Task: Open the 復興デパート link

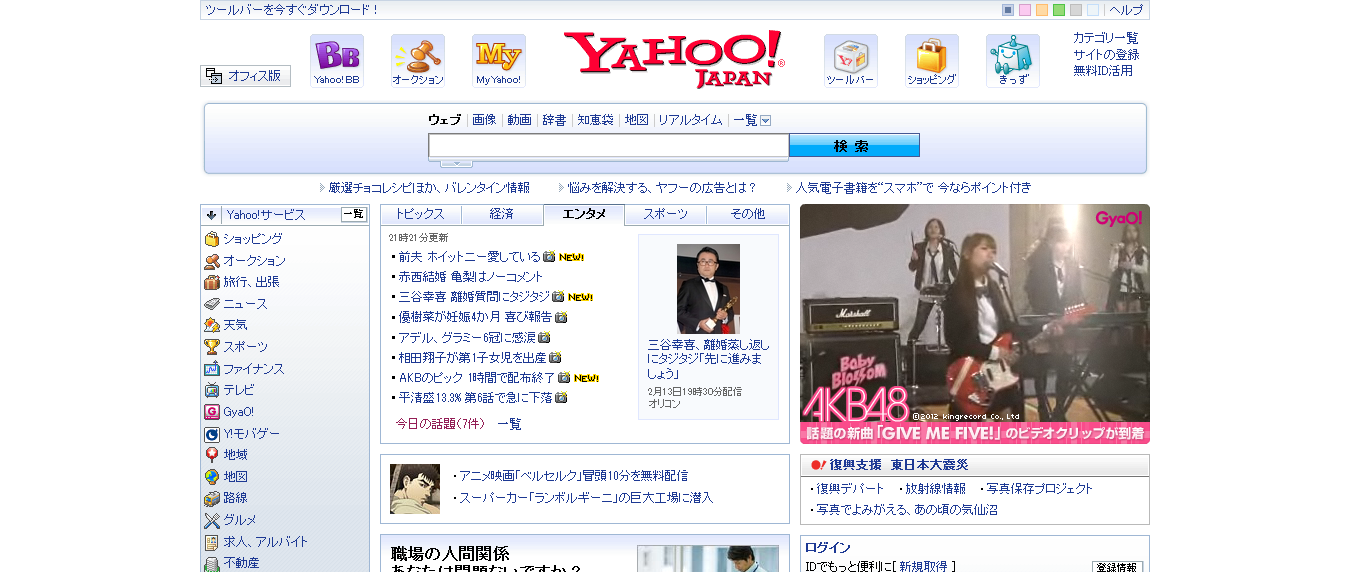Action: [x=850, y=489]
